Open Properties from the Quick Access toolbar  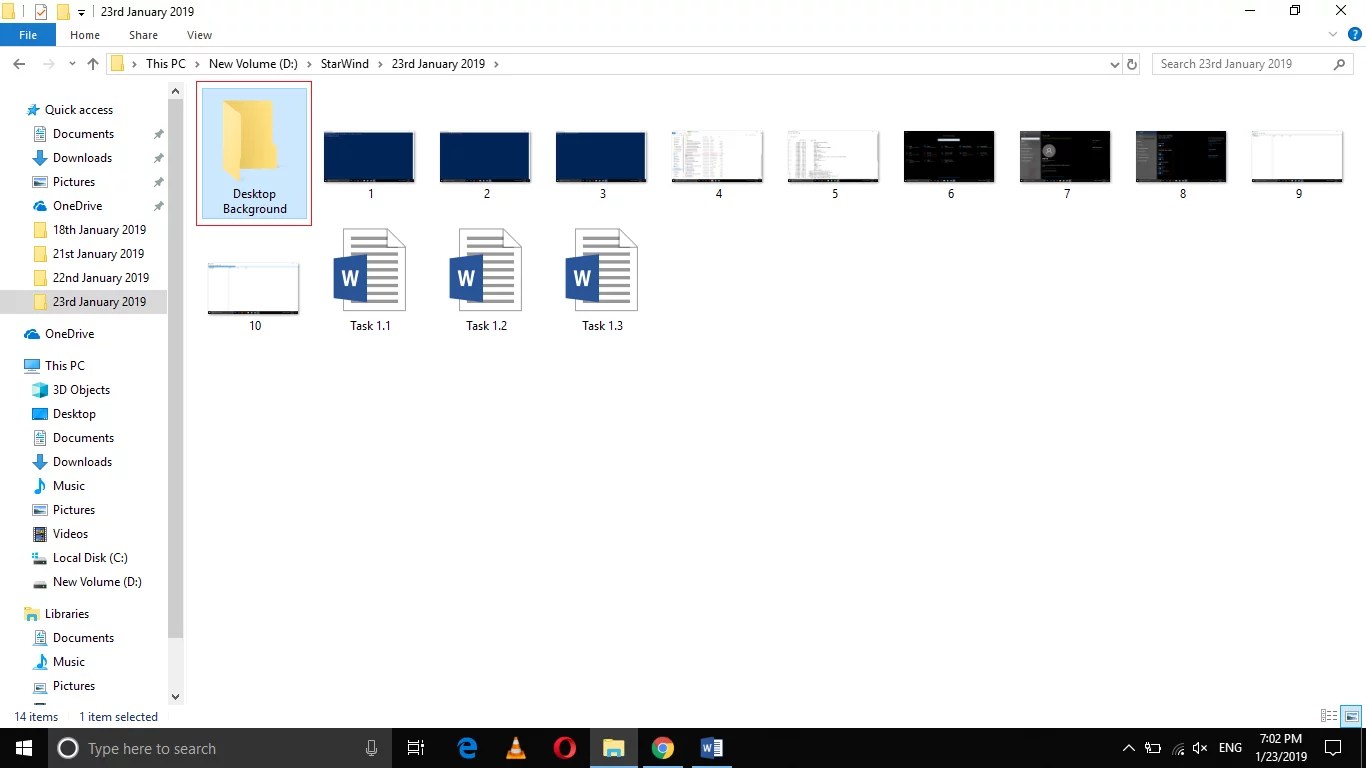41,11
